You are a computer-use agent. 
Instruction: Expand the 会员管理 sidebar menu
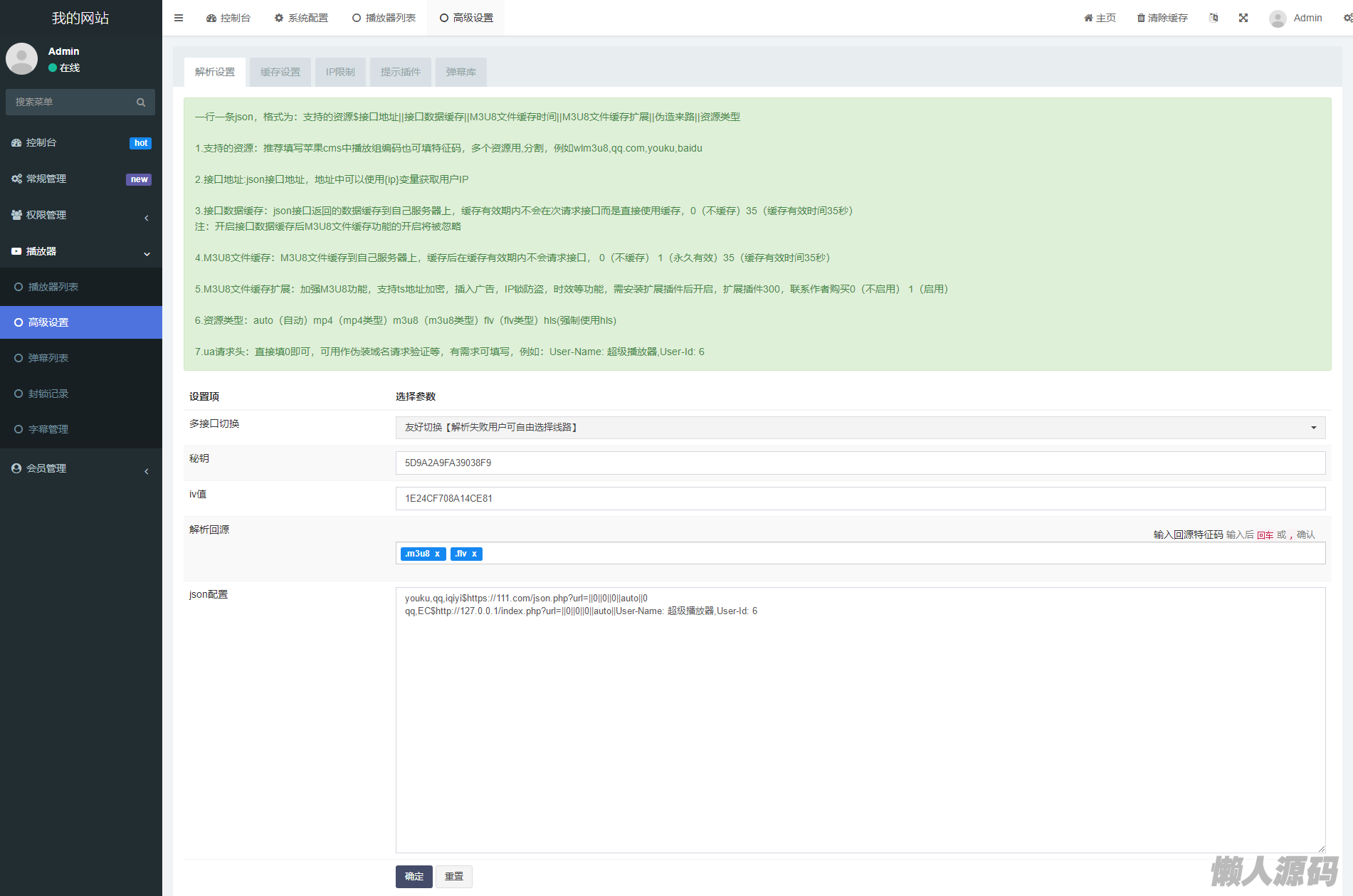coord(80,468)
